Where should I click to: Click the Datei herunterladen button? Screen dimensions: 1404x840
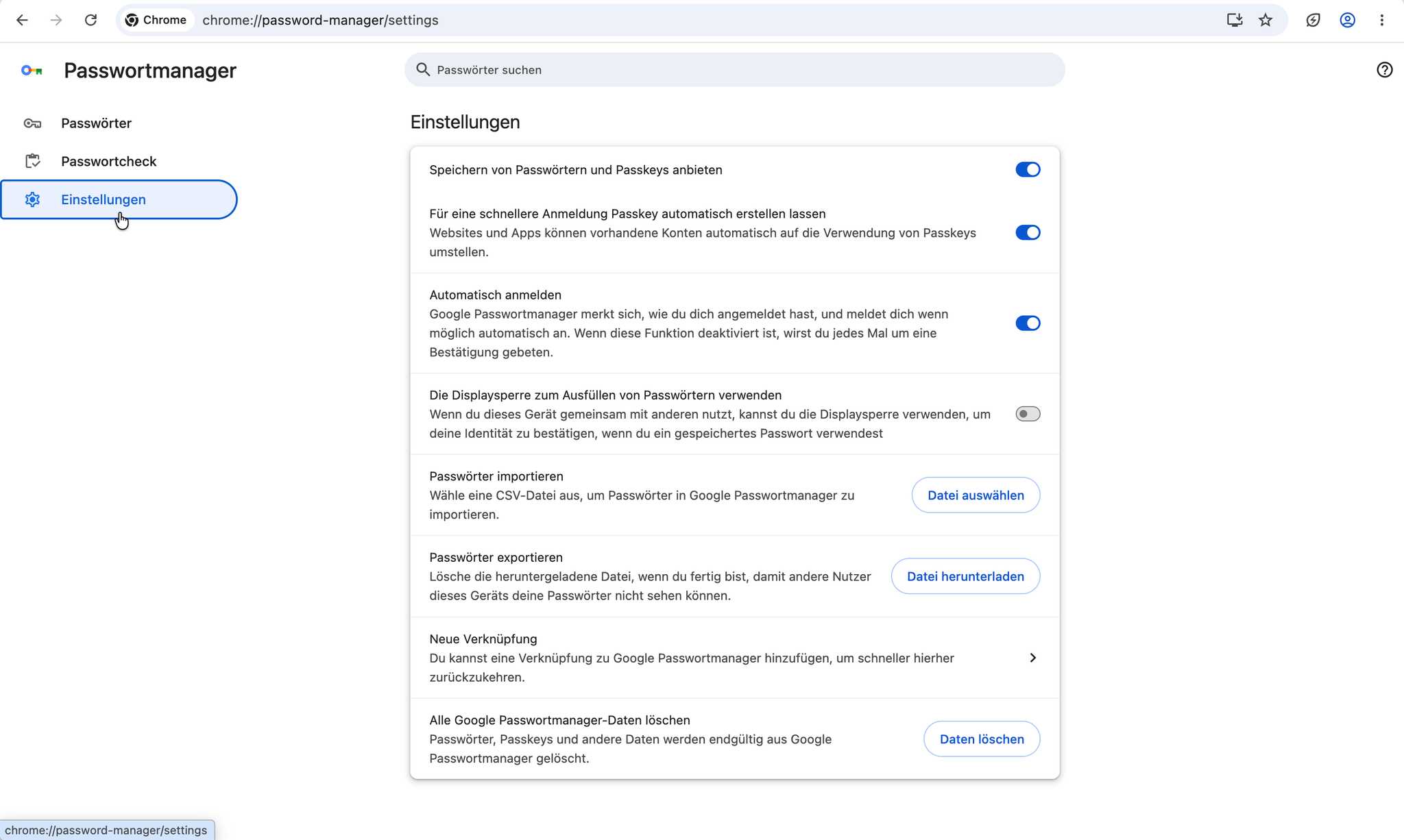[965, 576]
